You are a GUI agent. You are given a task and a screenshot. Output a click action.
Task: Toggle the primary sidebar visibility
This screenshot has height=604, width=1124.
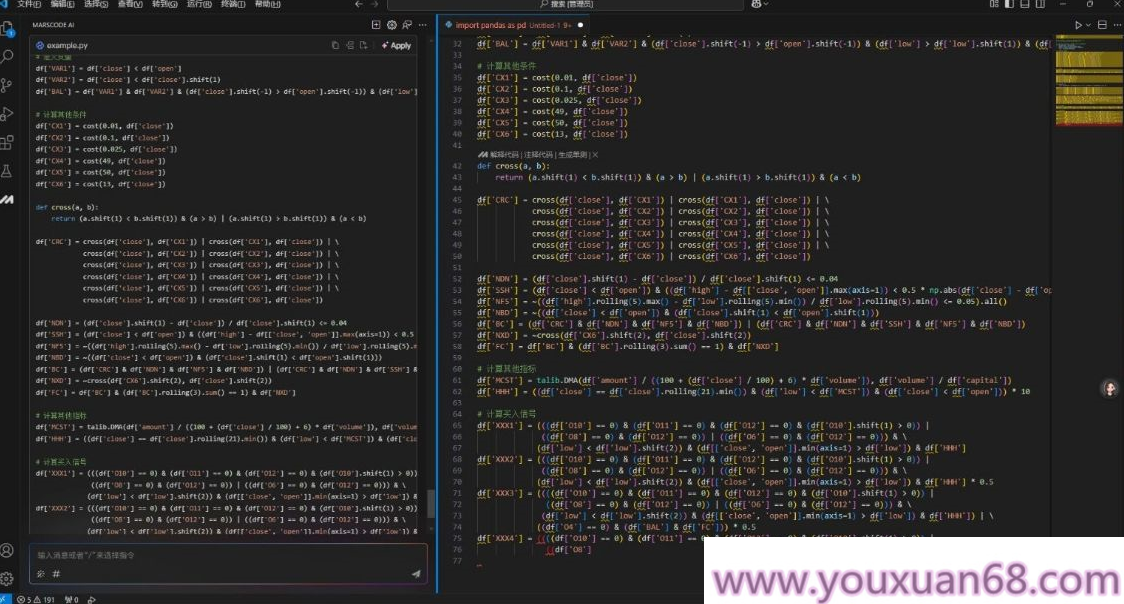pyautogui.click(x=1009, y=5)
